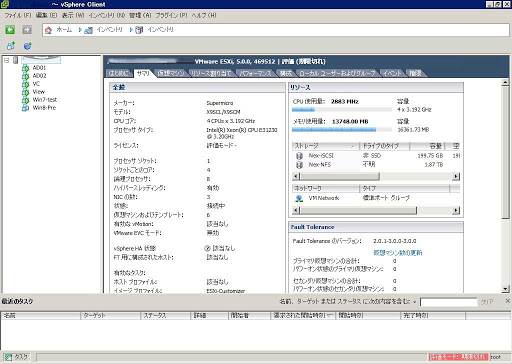
Task: Open the 管理 (A) menu
Action: pos(140,15)
